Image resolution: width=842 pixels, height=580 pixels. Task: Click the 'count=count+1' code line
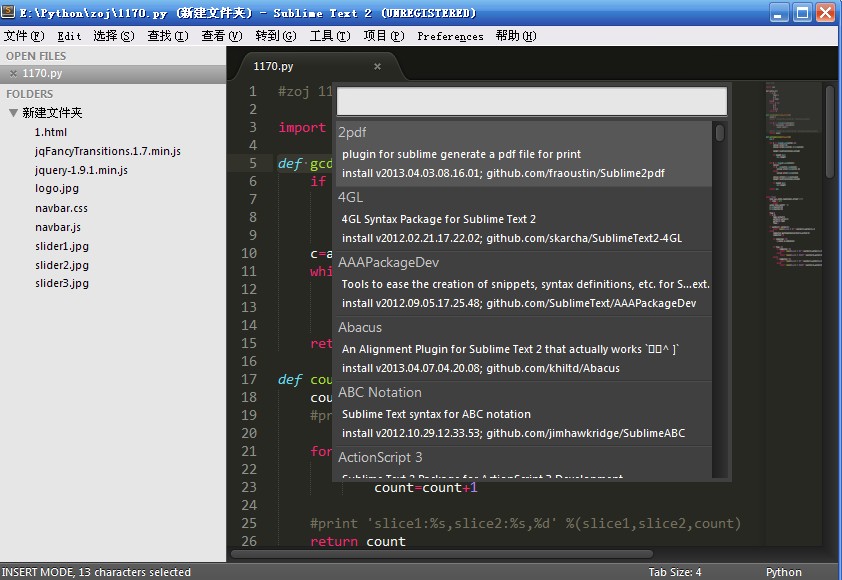pyautogui.click(x=426, y=488)
